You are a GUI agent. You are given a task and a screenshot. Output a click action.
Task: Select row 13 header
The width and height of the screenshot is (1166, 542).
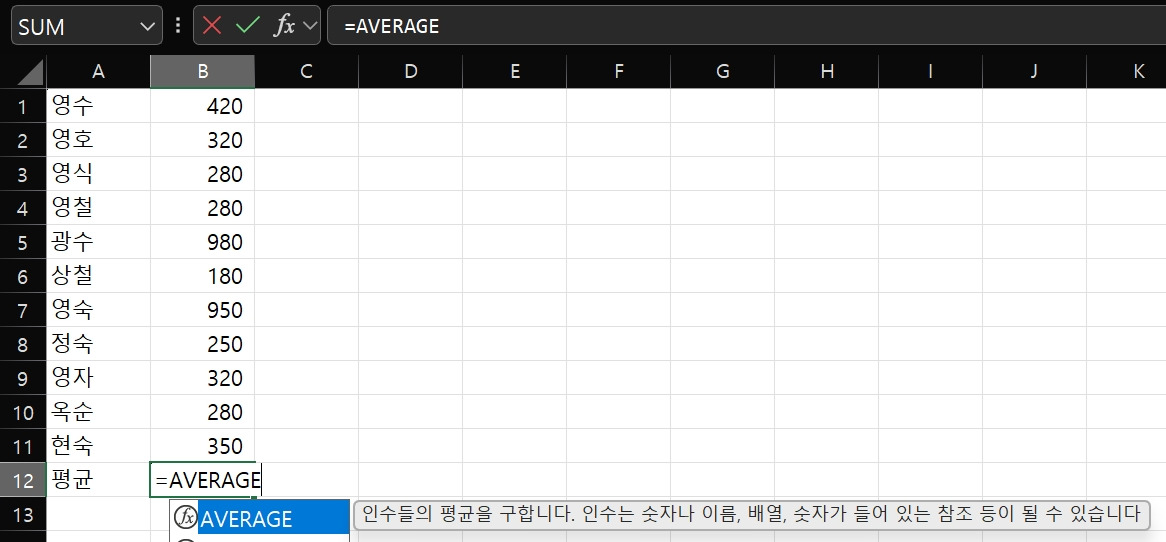pyautogui.click(x=23, y=514)
